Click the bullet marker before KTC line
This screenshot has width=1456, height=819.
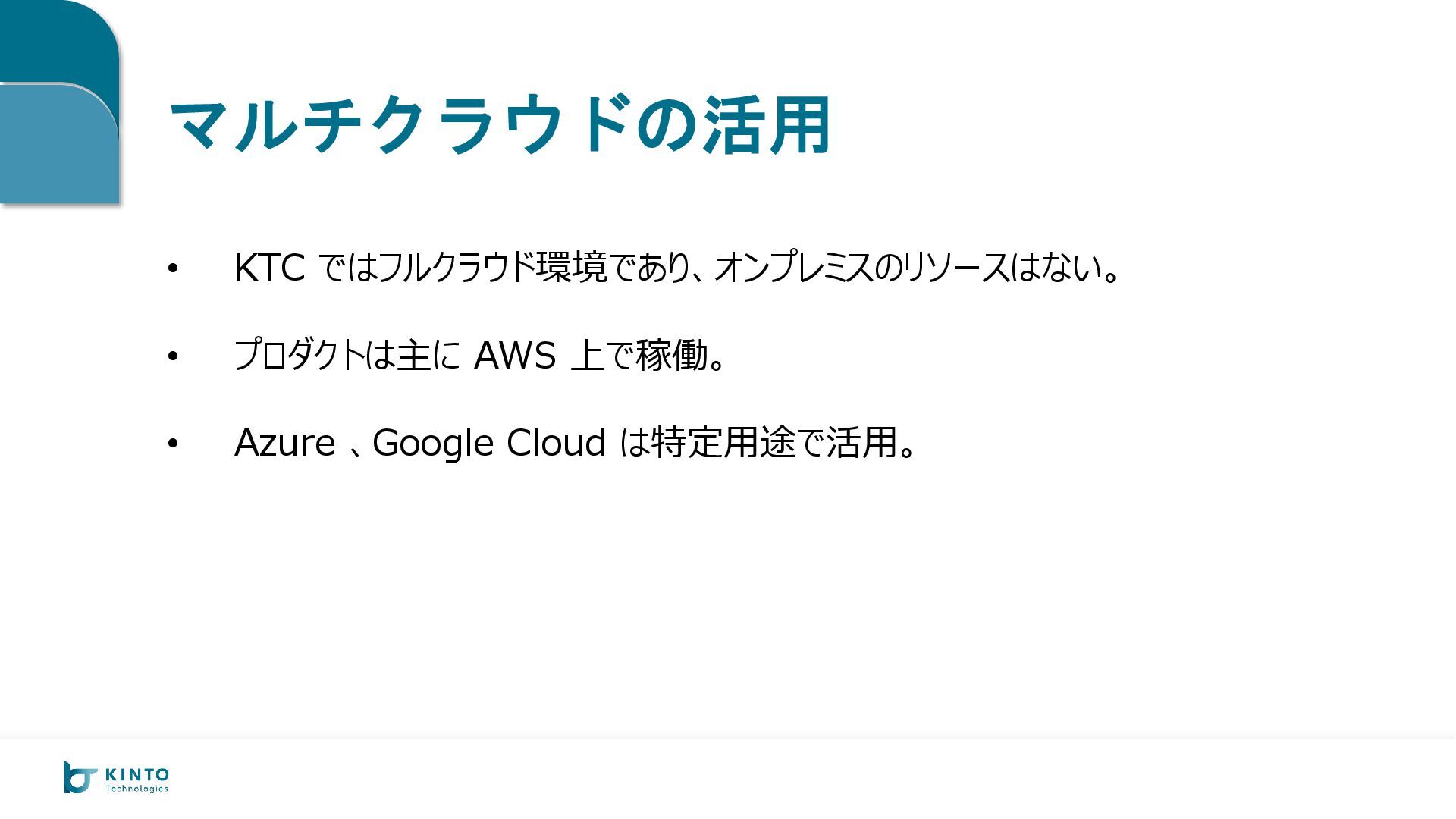[173, 268]
